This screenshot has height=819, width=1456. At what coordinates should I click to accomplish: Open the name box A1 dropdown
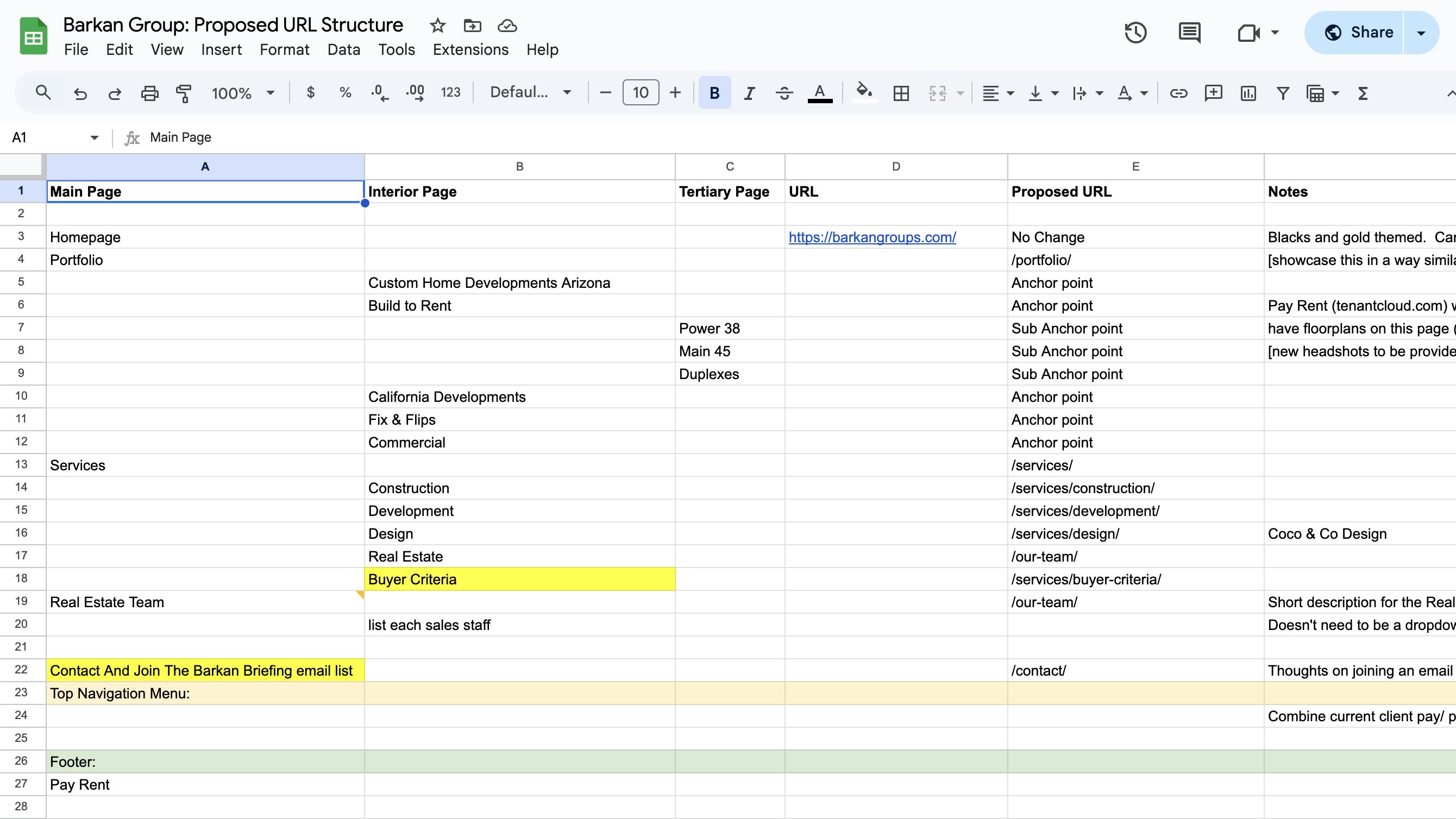point(94,137)
